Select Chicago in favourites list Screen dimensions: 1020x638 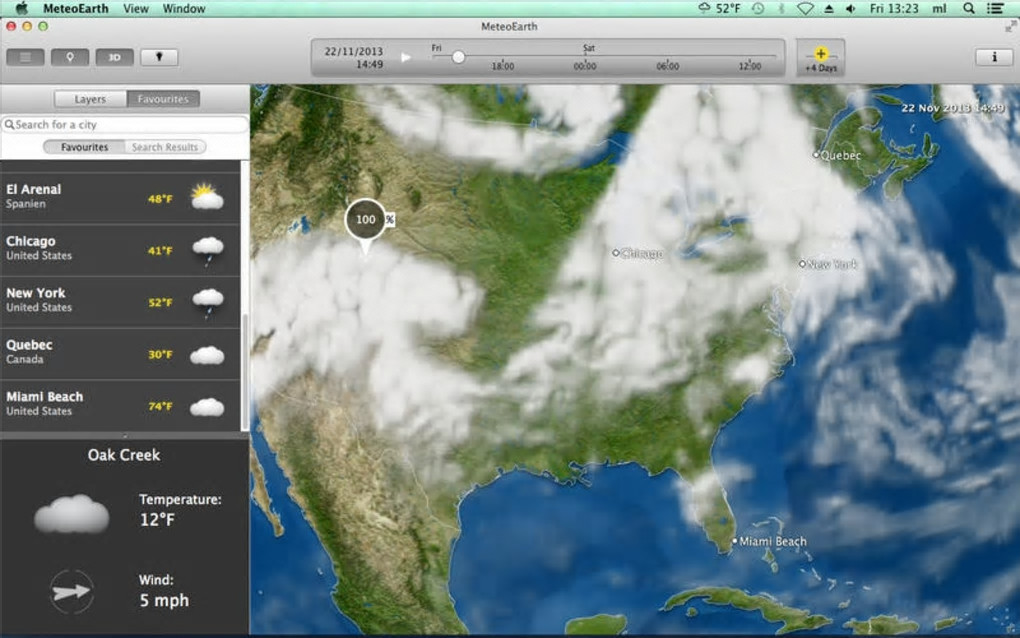tap(120, 249)
